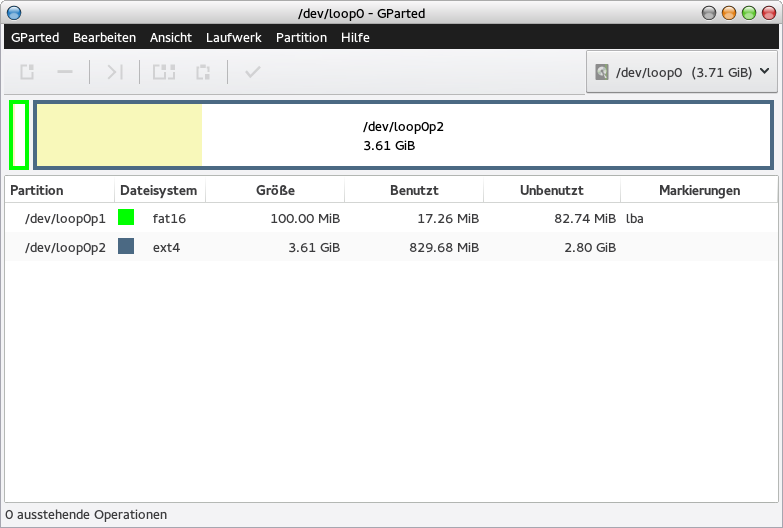Click the 17.26 MiB used value
Viewport: 783px width, 528px height.
click(x=448, y=218)
